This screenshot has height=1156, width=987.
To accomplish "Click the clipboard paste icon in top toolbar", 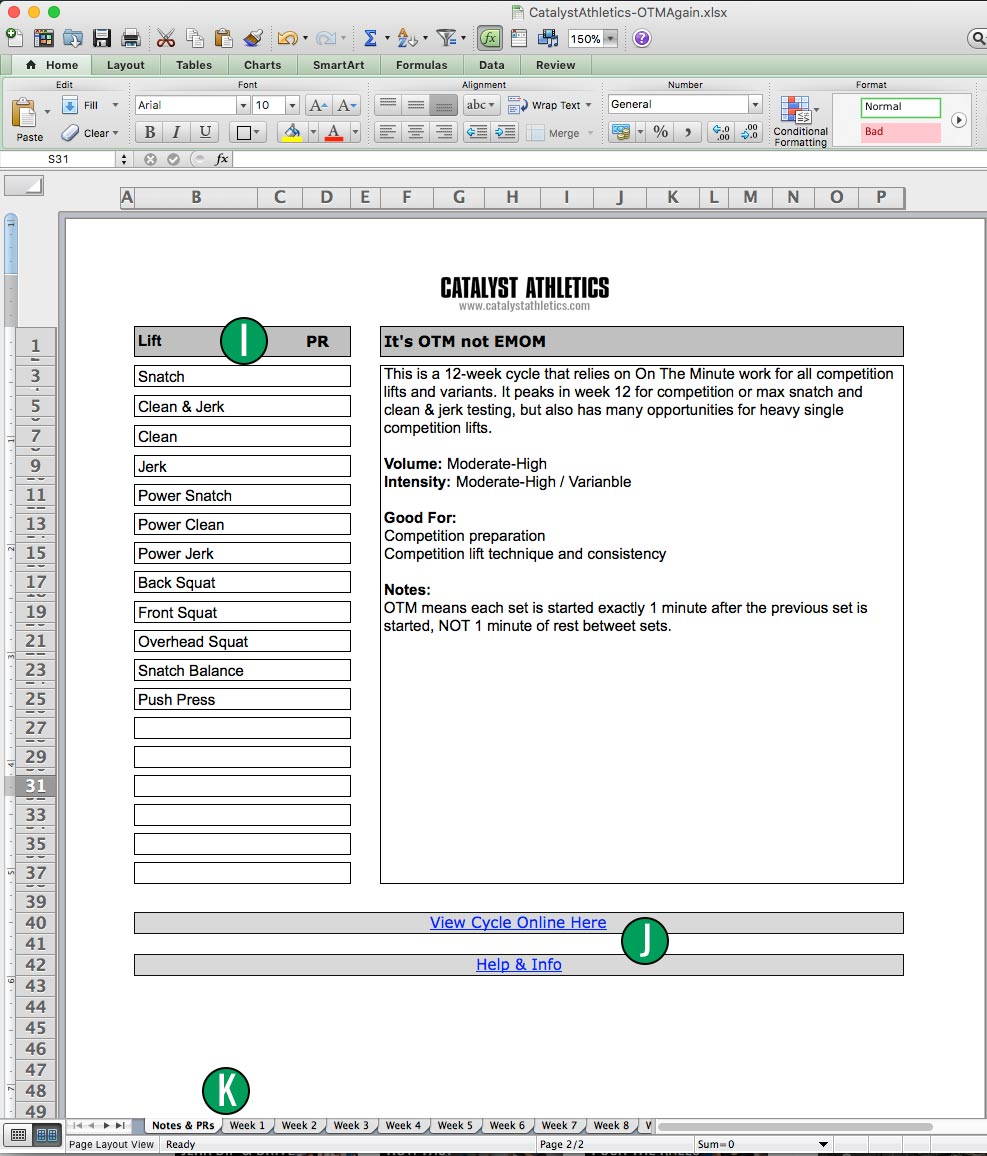I will pos(223,38).
